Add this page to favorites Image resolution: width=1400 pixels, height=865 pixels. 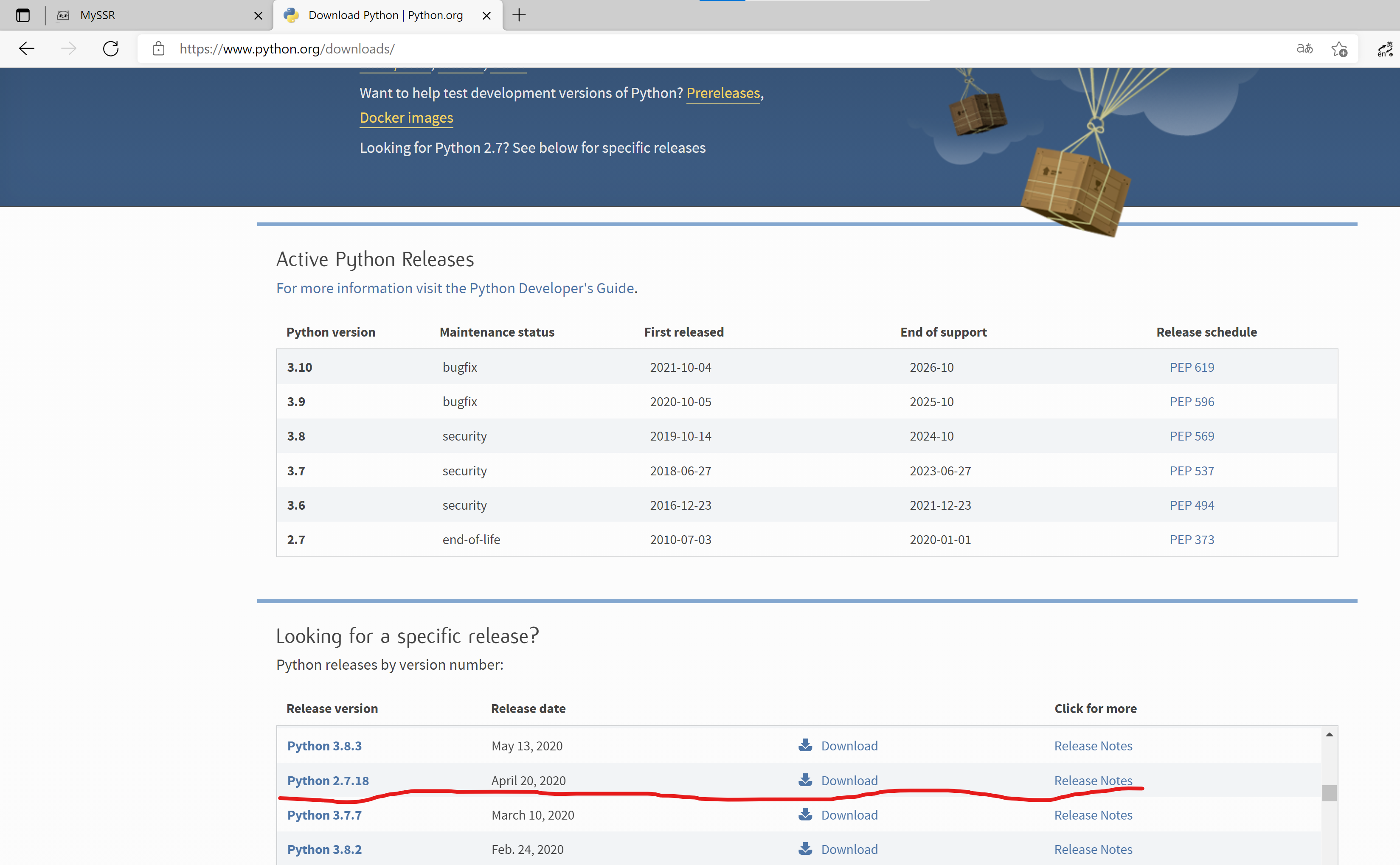coord(1339,49)
